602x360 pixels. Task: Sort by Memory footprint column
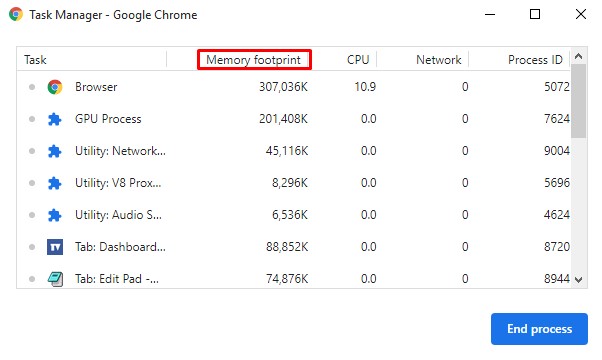254,60
